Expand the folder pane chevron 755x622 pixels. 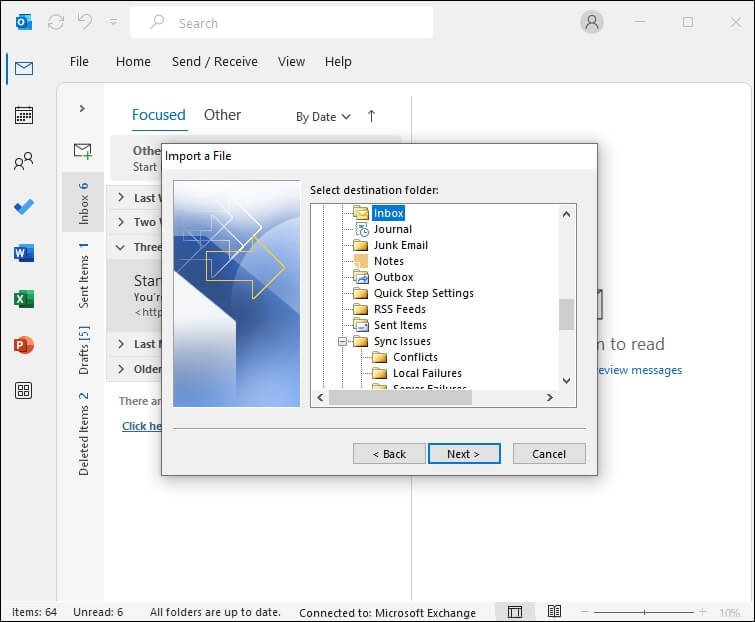coord(82,108)
